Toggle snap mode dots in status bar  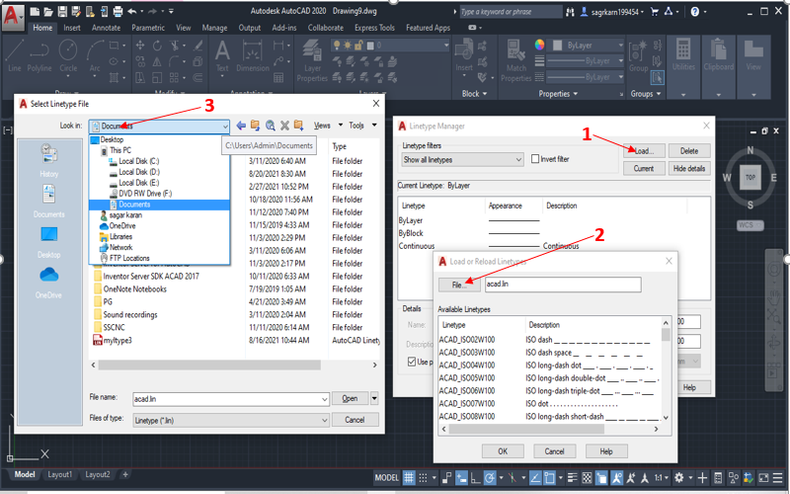click(423, 477)
